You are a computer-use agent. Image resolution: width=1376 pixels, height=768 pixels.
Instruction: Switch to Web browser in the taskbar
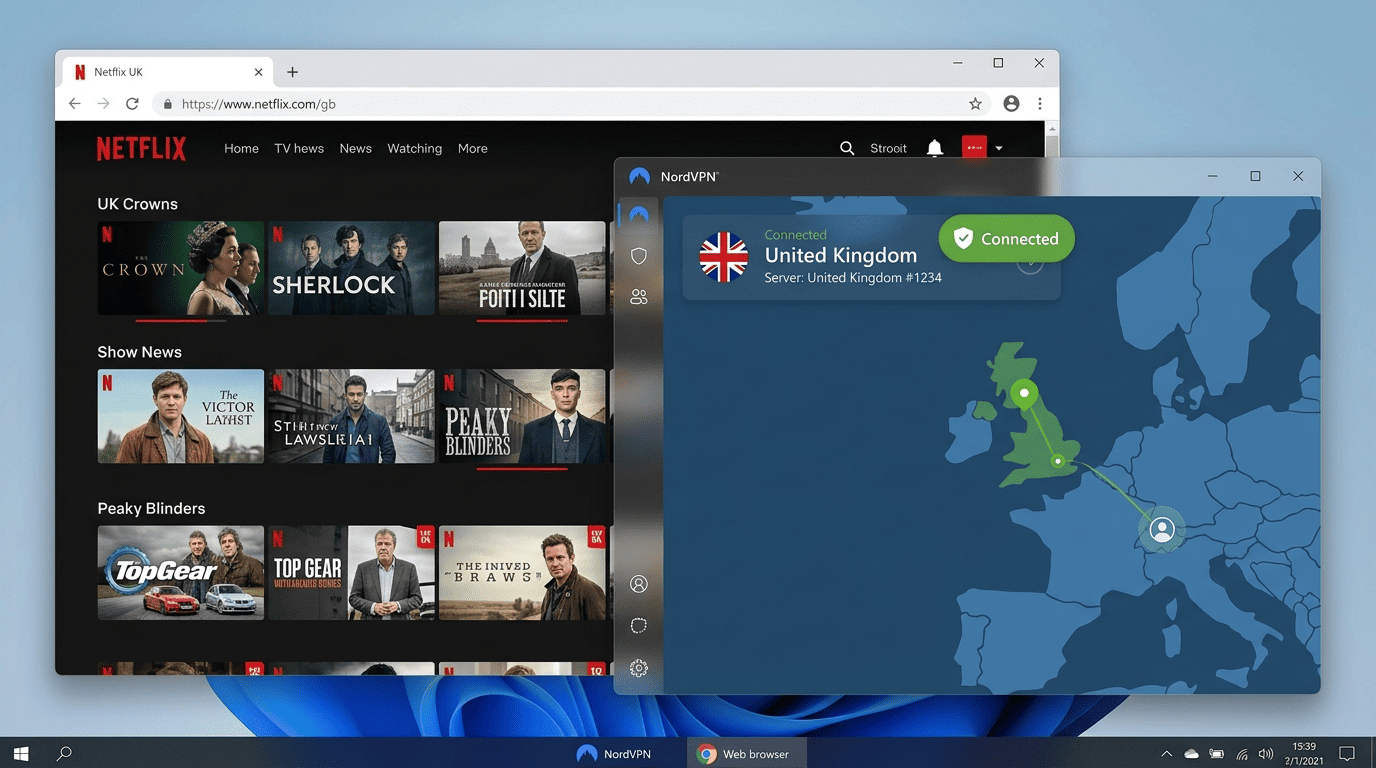coord(745,754)
